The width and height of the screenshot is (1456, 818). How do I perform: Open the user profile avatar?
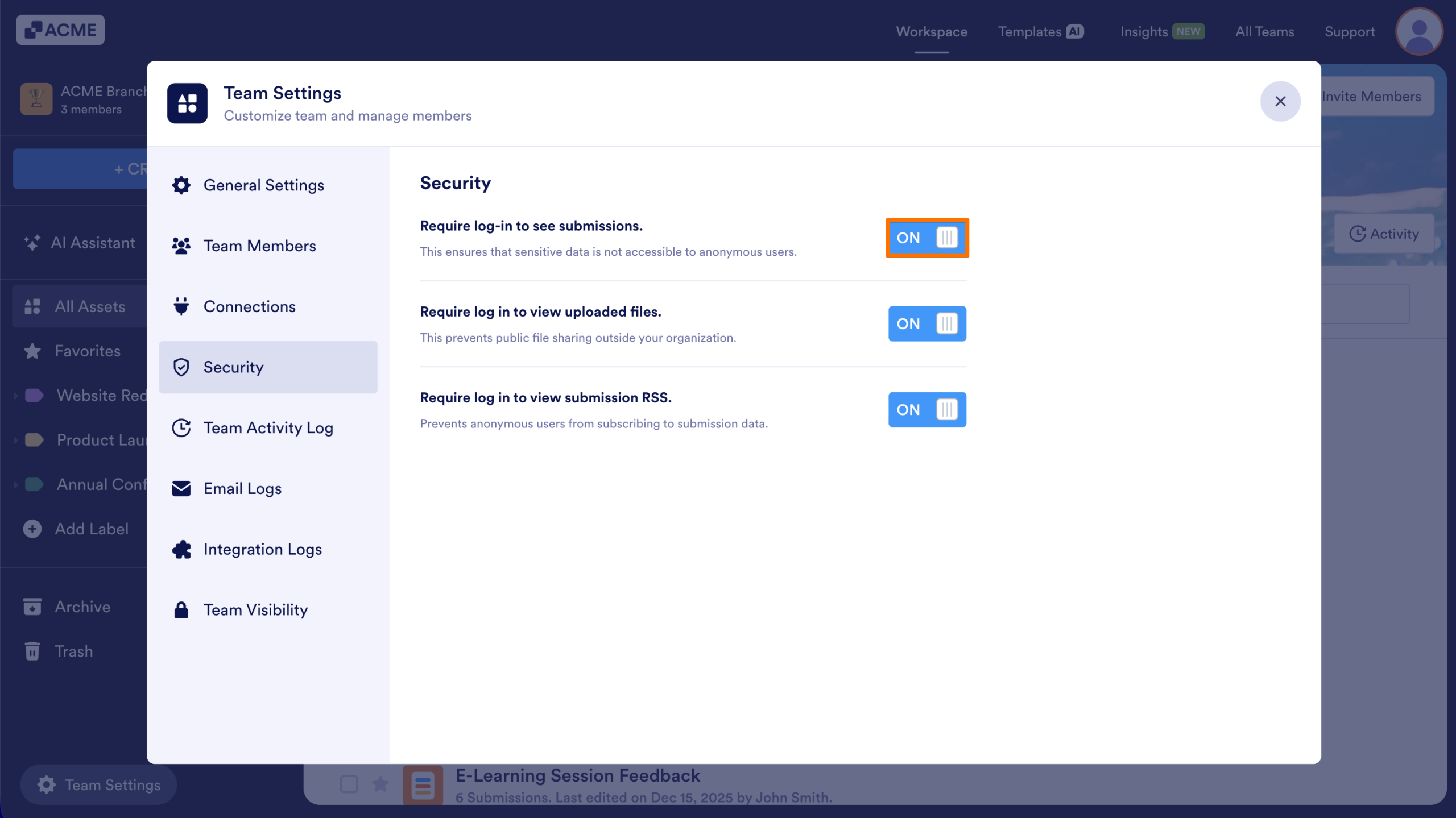[x=1419, y=31]
